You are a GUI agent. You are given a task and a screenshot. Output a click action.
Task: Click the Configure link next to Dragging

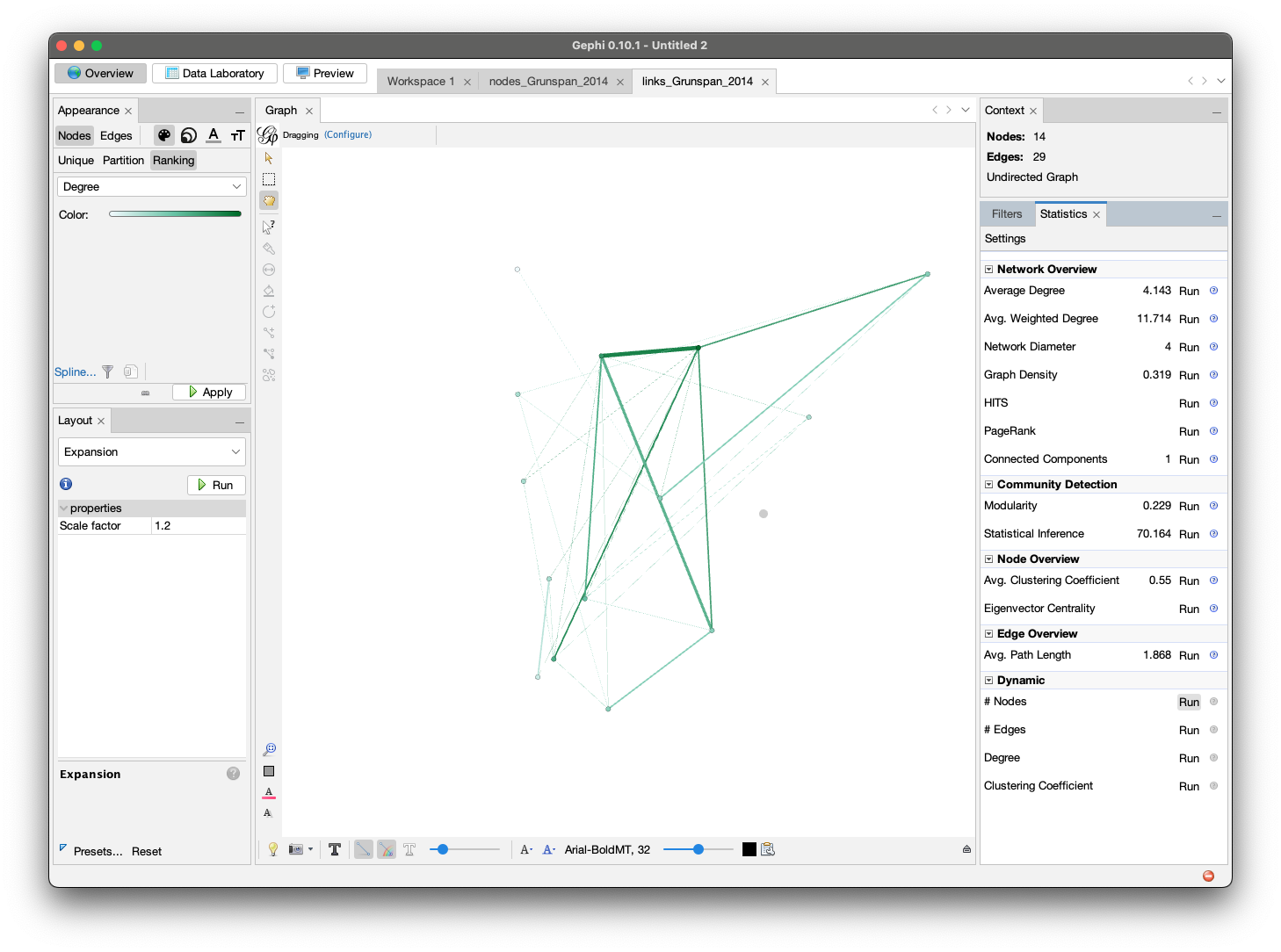(348, 134)
